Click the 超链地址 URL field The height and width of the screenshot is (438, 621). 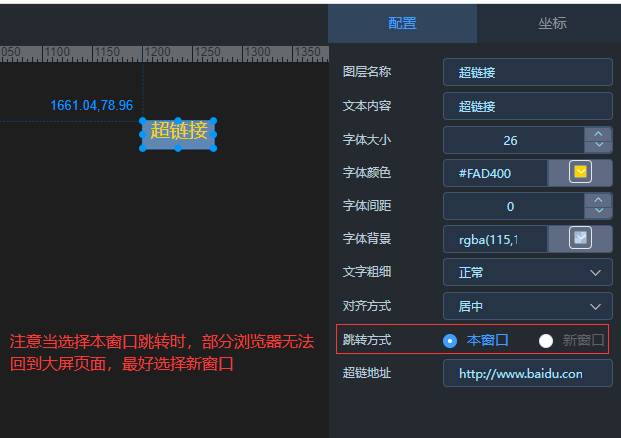pos(527,373)
